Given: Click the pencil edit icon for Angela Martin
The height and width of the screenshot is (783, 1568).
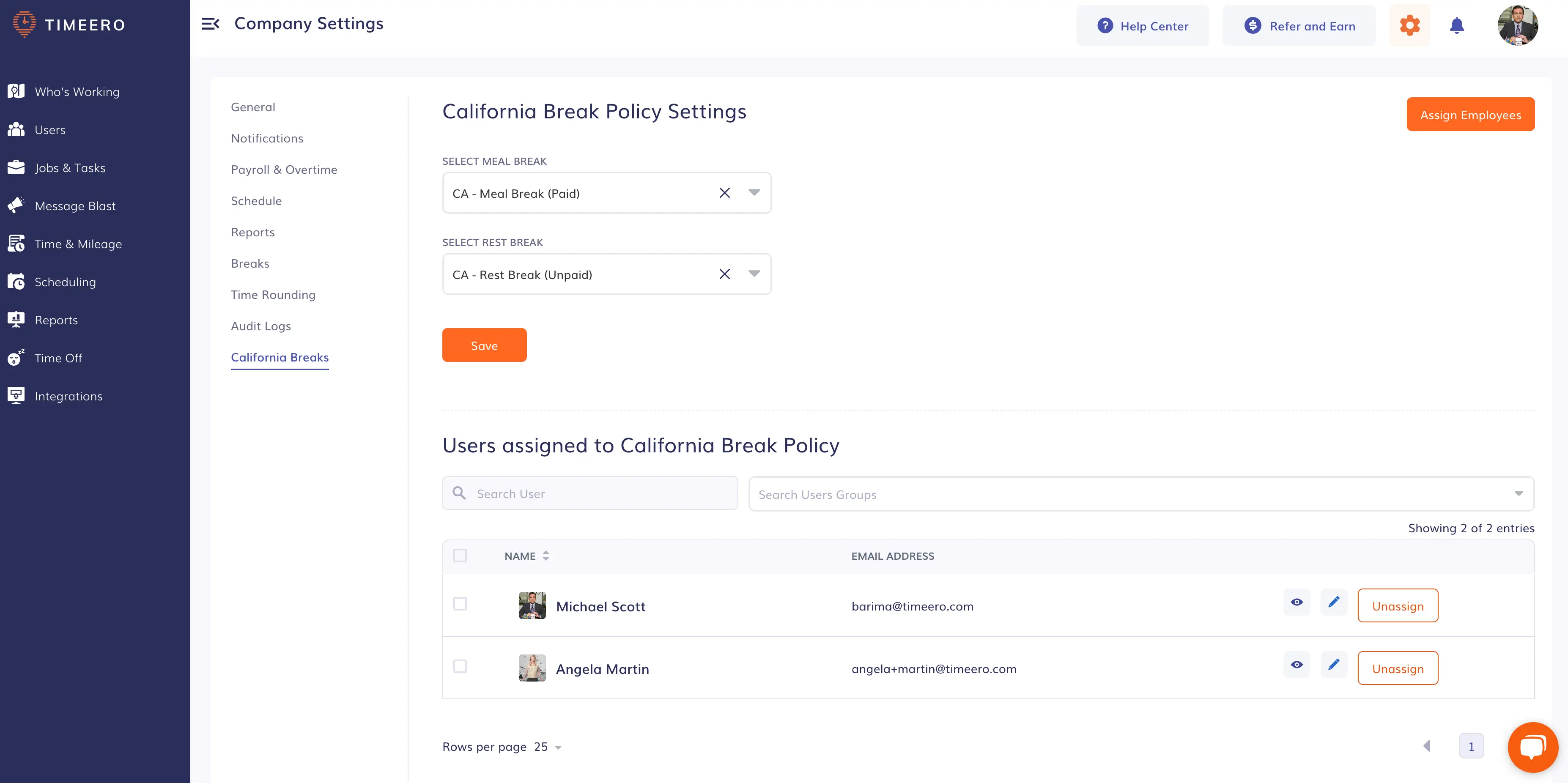Looking at the screenshot, I should point(1334,665).
